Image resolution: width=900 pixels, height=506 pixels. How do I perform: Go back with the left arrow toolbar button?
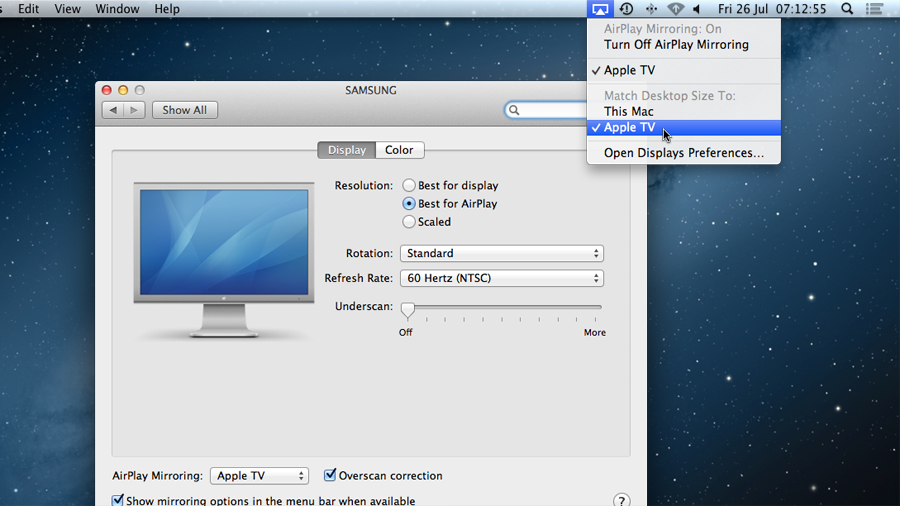click(113, 110)
